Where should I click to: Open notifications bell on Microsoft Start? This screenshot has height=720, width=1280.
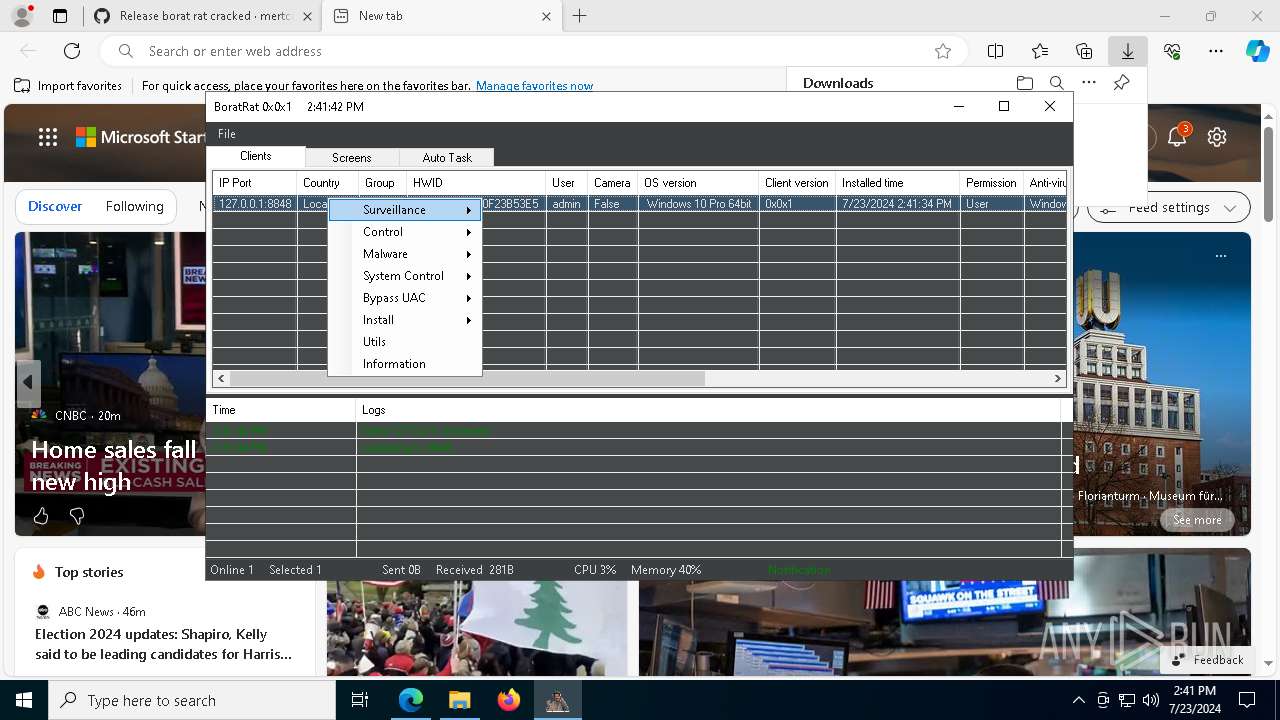[x=1177, y=137]
